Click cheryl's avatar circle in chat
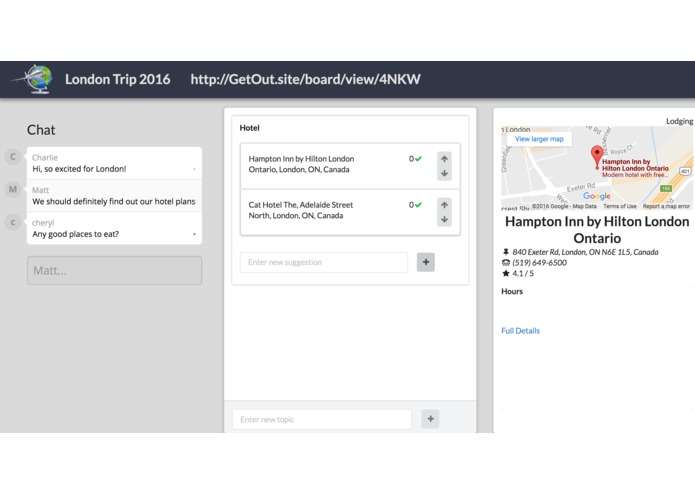Image resolution: width=695 pixels, height=494 pixels. pos(13,222)
